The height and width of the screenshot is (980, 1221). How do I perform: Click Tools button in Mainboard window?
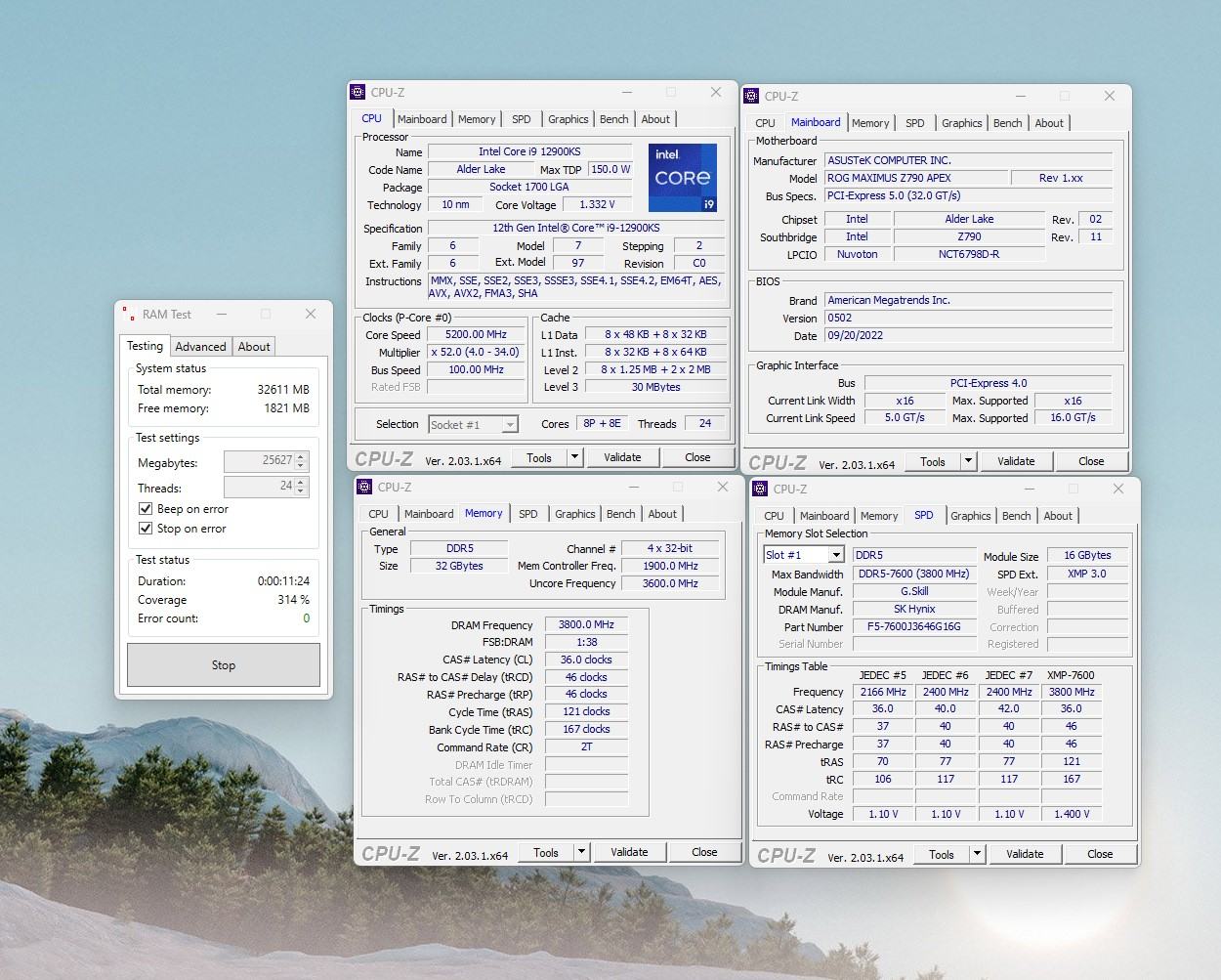pyautogui.click(x=933, y=461)
